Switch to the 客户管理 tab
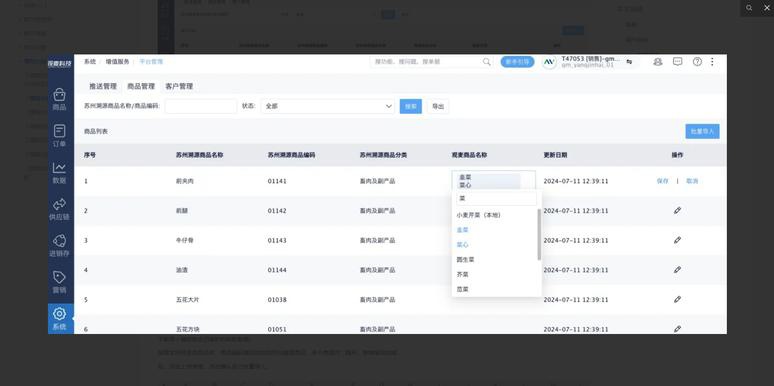 pos(179,86)
